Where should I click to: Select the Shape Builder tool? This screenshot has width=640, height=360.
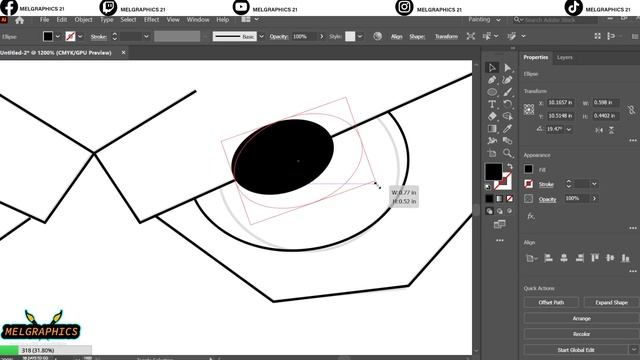pos(507,117)
